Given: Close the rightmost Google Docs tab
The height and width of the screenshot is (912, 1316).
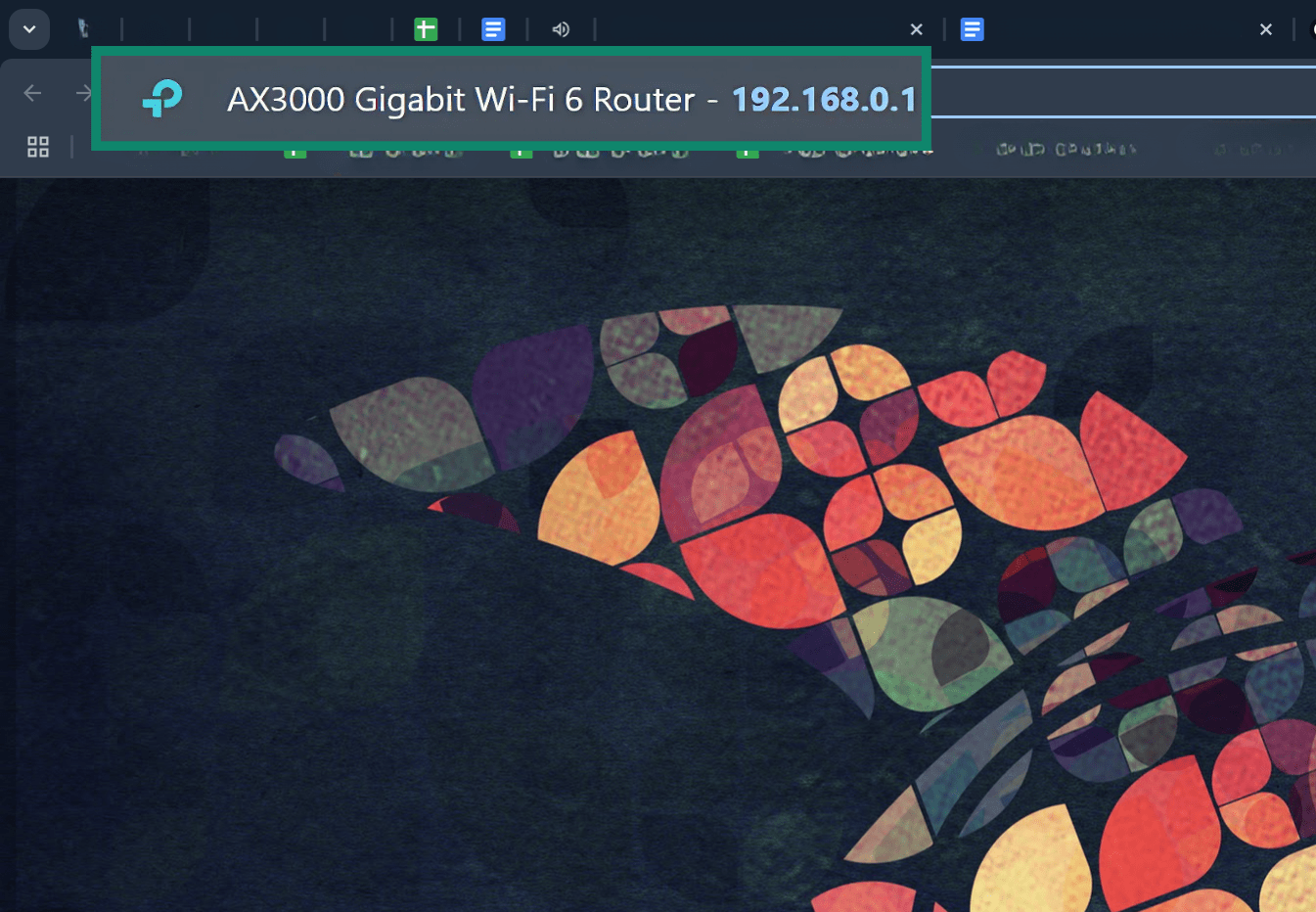Looking at the screenshot, I should coord(1265,29).
